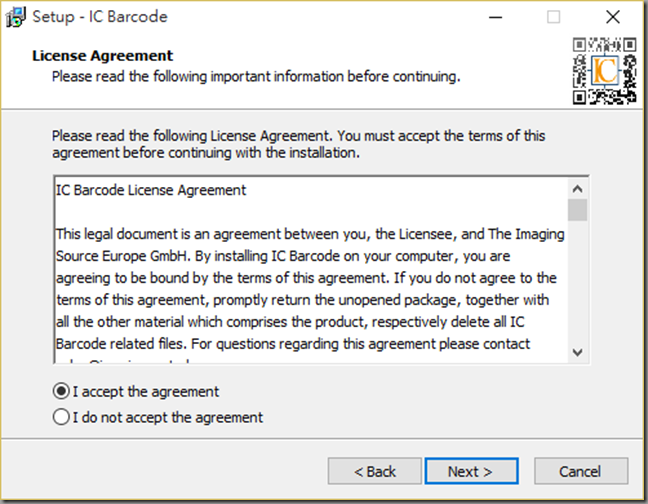
Task: Cancel the IC Barcode installation
Action: pyautogui.click(x=580, y=471)
